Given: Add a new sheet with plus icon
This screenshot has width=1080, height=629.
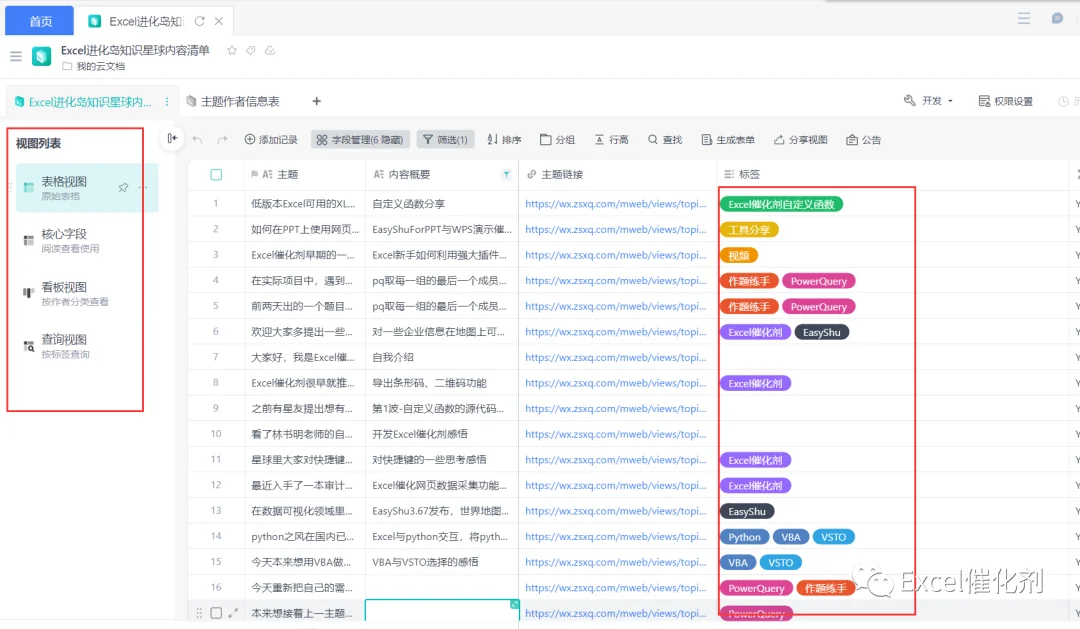Looking at the screenshot, I should tap(316, 101).
